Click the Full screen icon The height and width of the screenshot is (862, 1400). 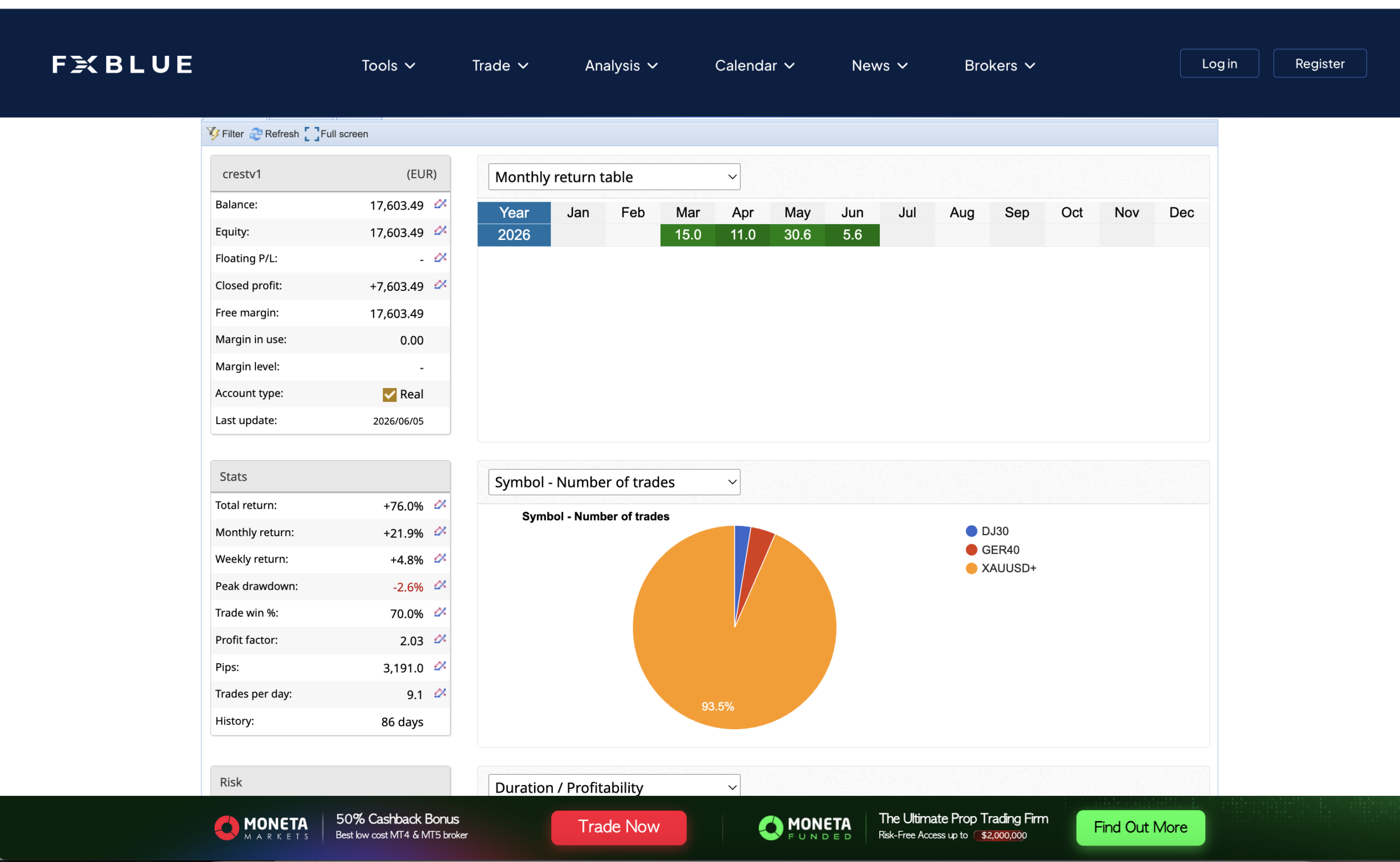coord(312,133)
